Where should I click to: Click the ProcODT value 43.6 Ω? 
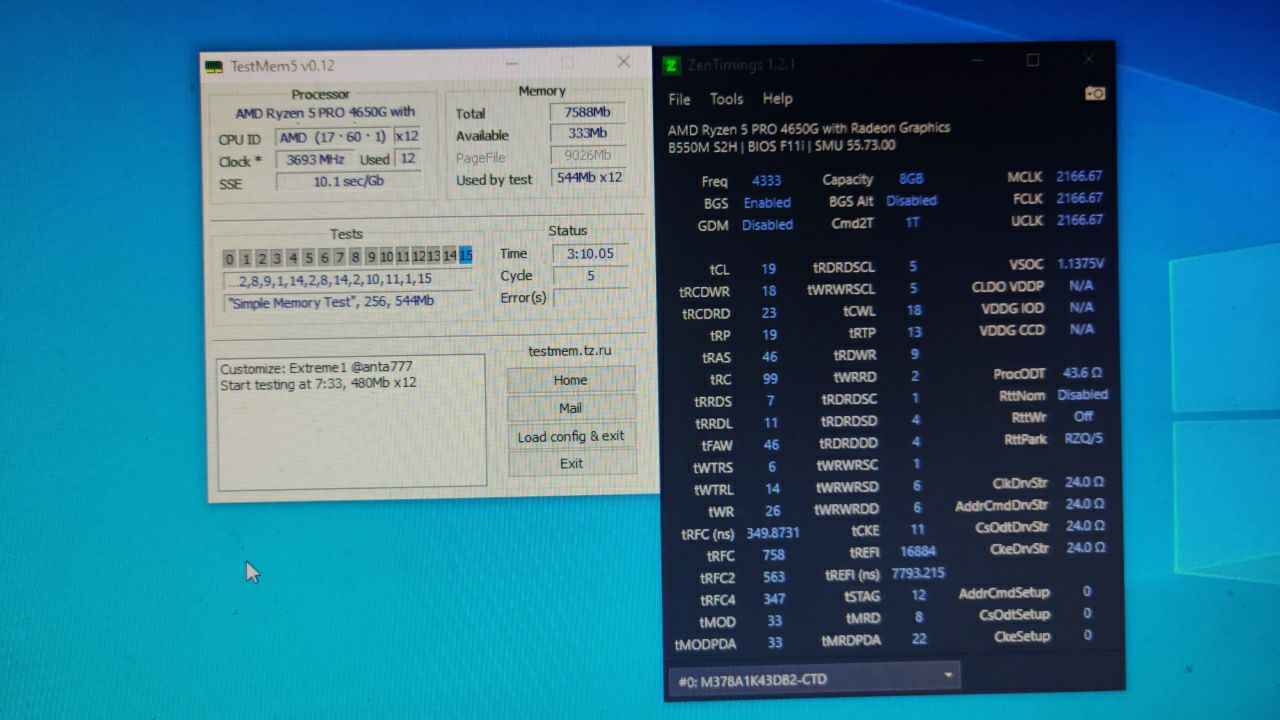click(1082, 373)
